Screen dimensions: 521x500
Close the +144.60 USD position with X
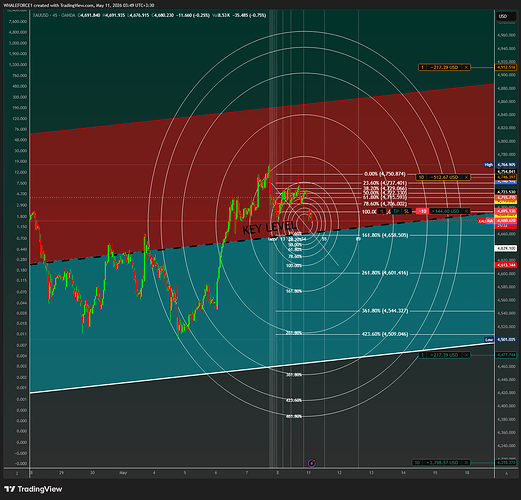click(467, 211)
